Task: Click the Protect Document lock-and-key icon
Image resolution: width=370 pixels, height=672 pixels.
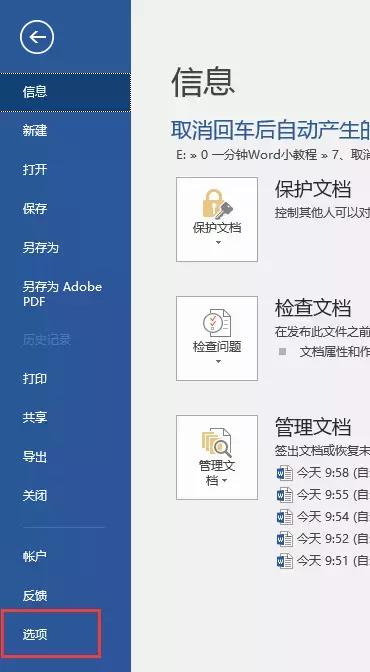Action: click(217, 204)
